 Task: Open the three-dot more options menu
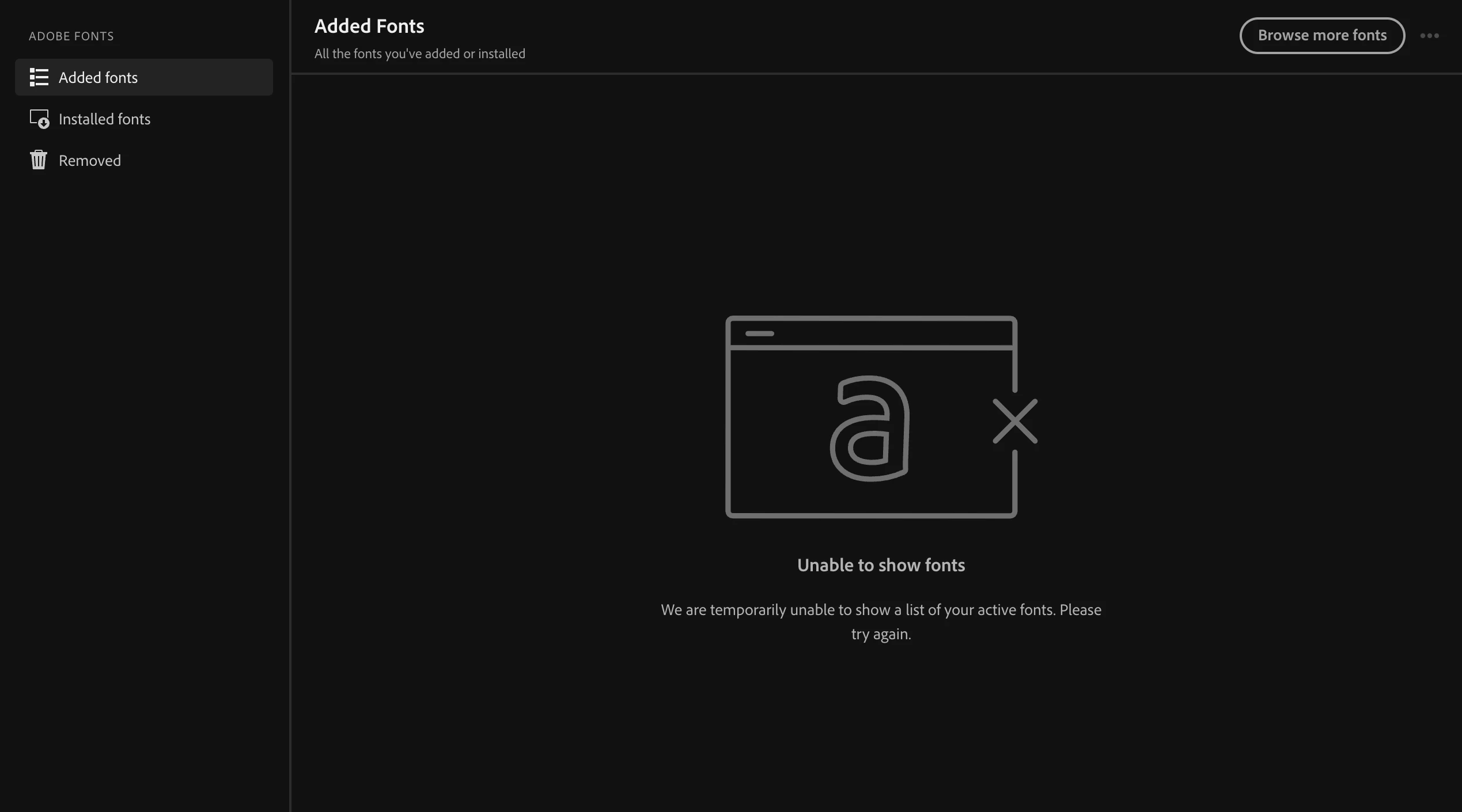click(x=1429, y=36)
